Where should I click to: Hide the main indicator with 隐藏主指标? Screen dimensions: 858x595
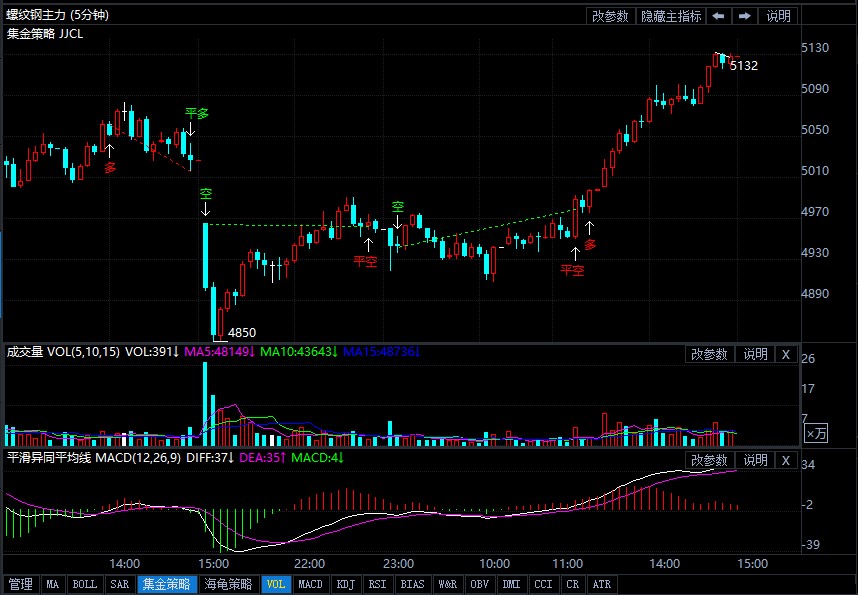671,16
